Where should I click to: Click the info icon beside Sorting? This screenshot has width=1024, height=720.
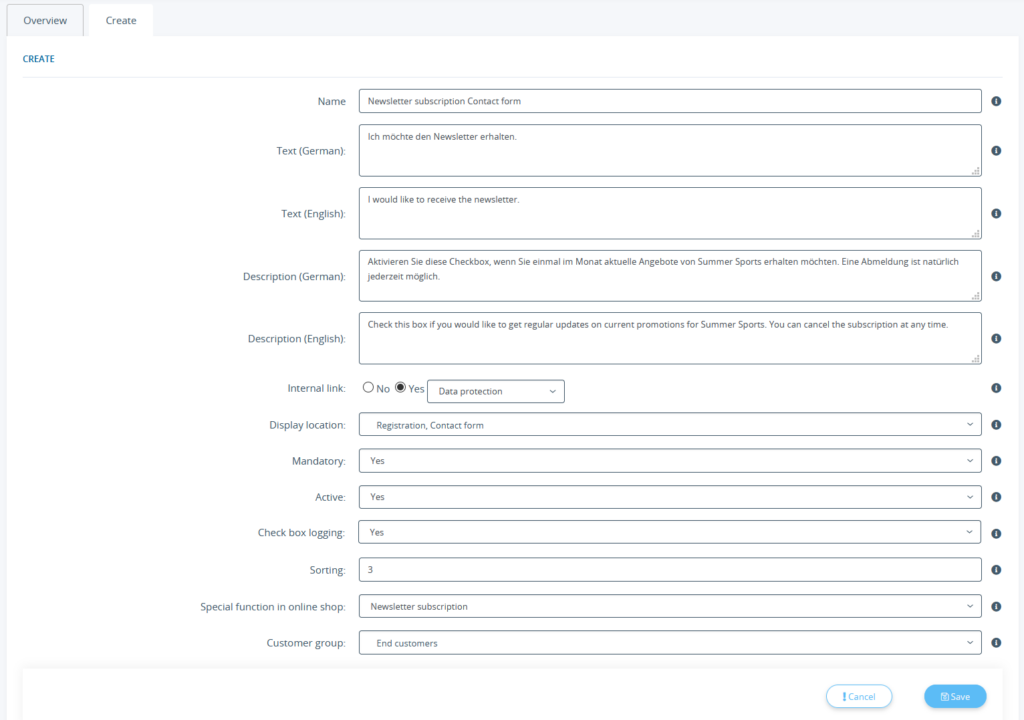(996, 569)
